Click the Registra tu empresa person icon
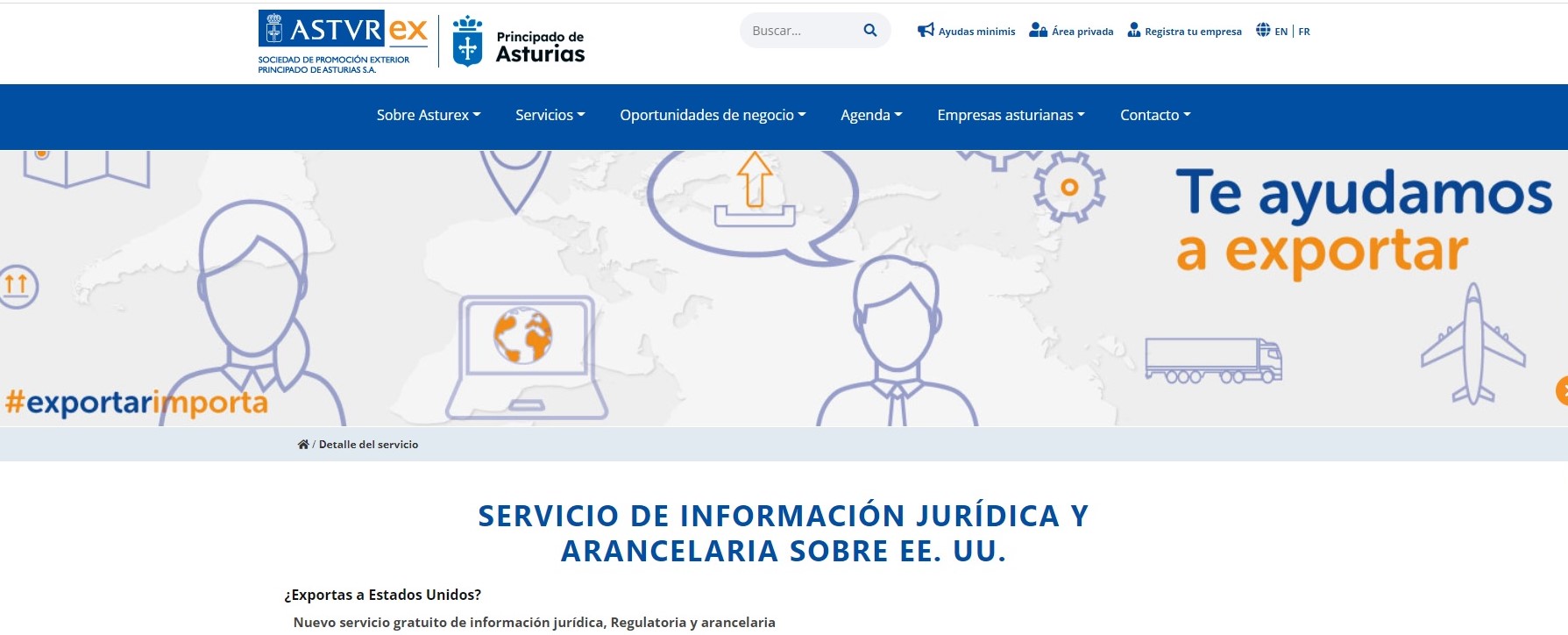Image resolution: width=1568 pixels, height=635 pixels. pos(1134,31)
